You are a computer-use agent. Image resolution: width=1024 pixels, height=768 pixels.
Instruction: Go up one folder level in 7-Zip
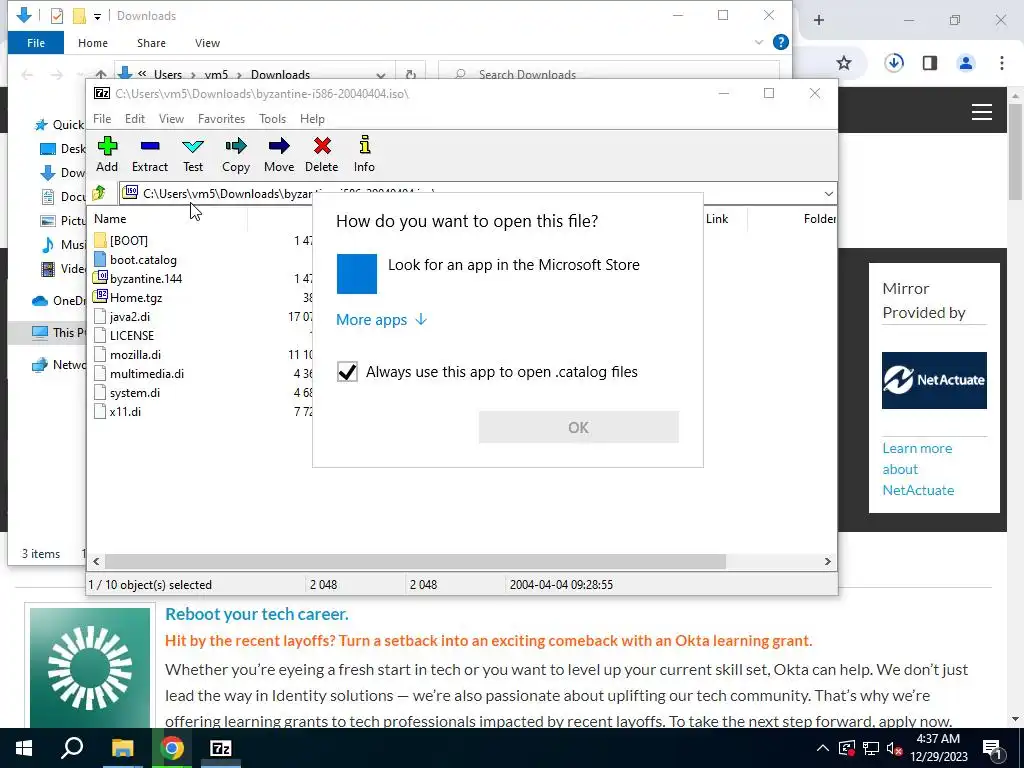99,193
